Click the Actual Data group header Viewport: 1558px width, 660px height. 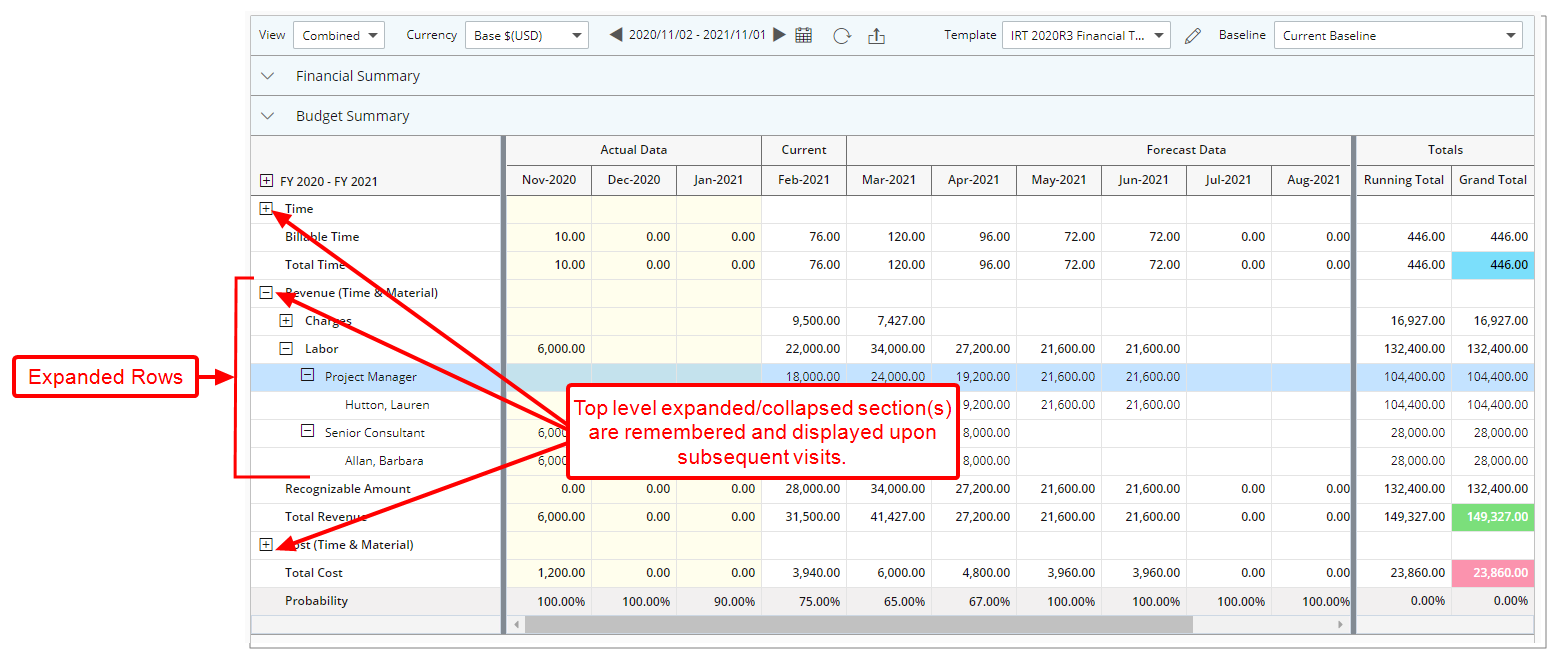(634, 150)
